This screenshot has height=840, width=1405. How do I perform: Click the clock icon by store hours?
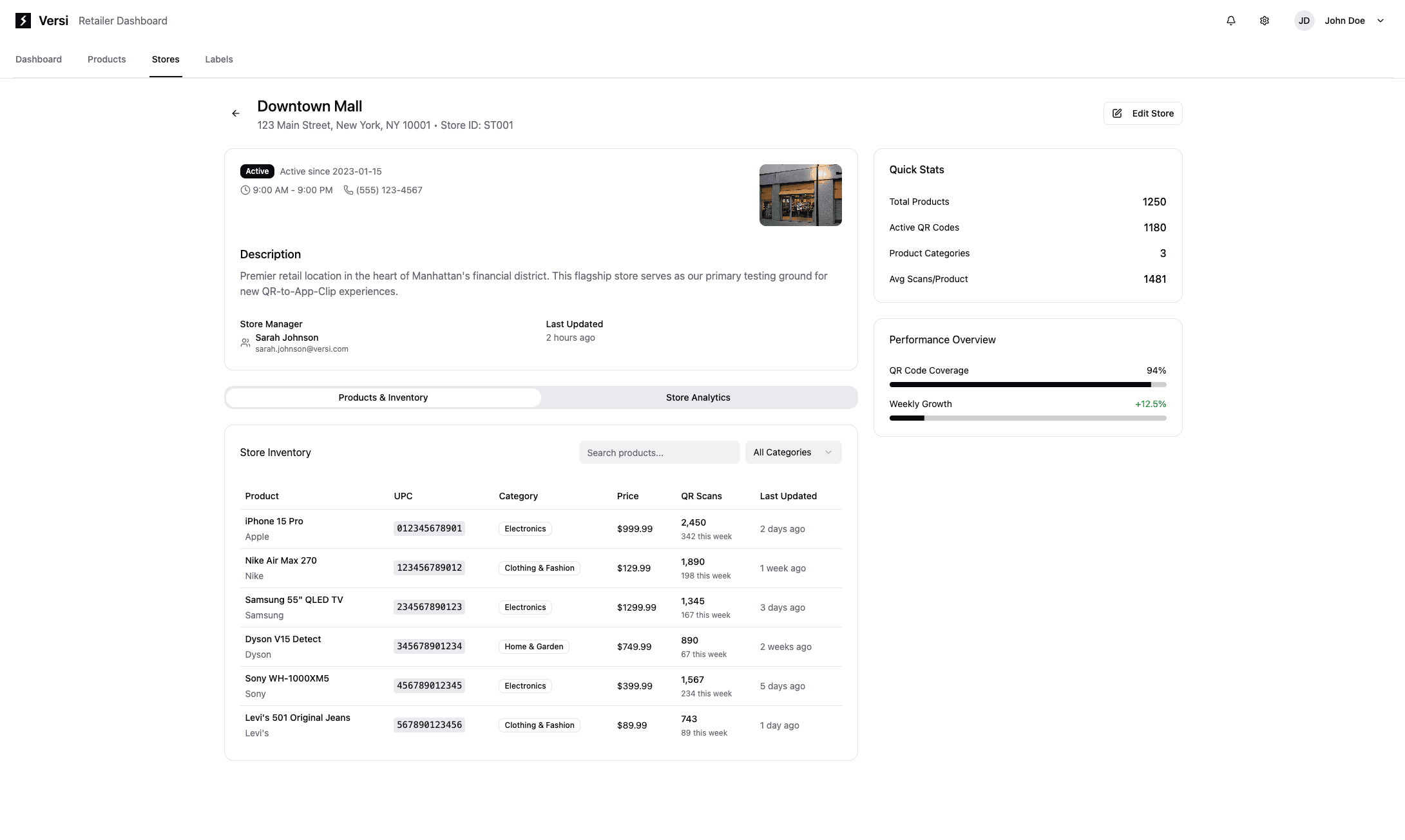tap(245, 190)
